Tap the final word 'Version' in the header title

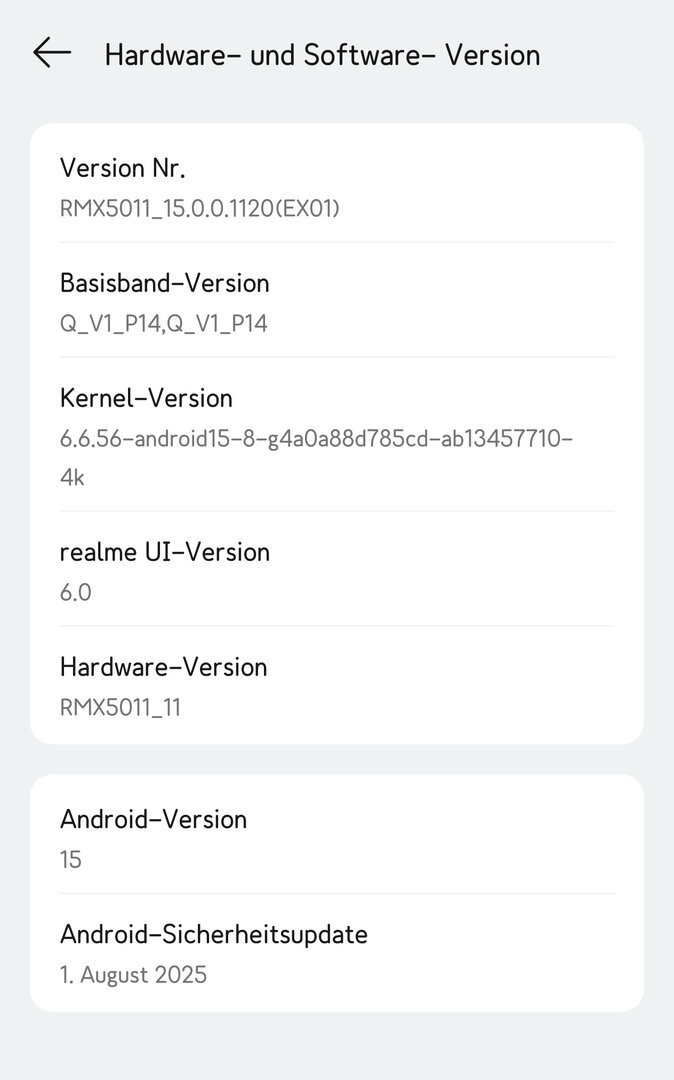pos(492,54)
